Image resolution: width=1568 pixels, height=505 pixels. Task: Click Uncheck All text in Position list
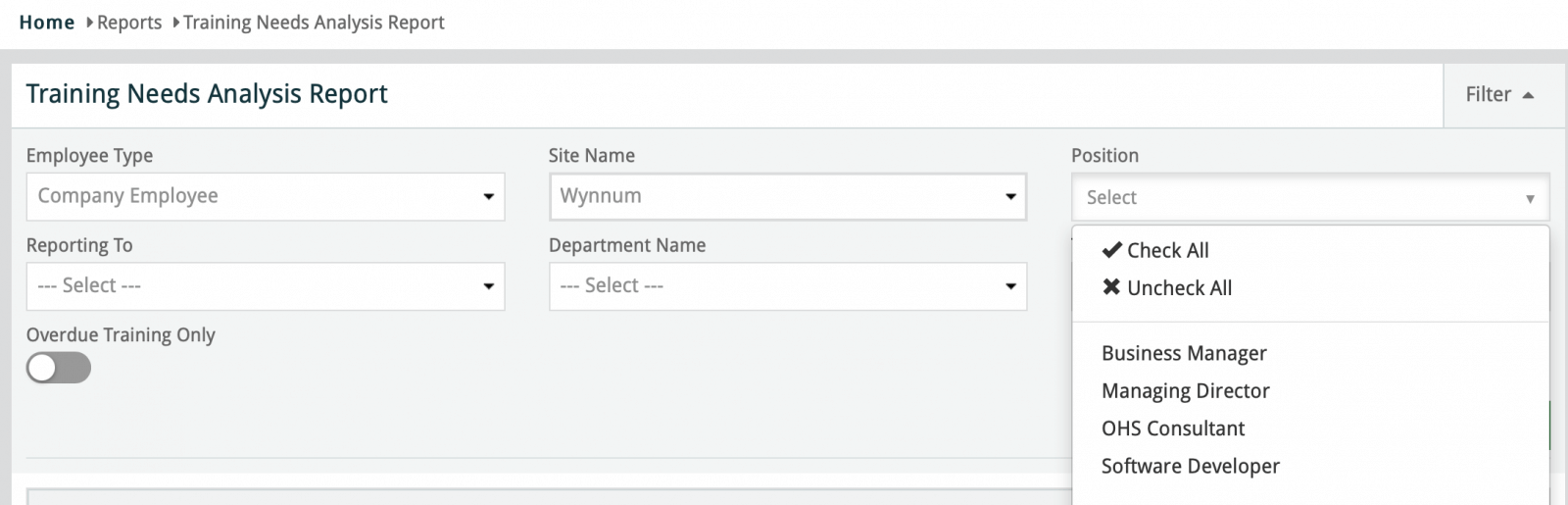(1179, 287)
